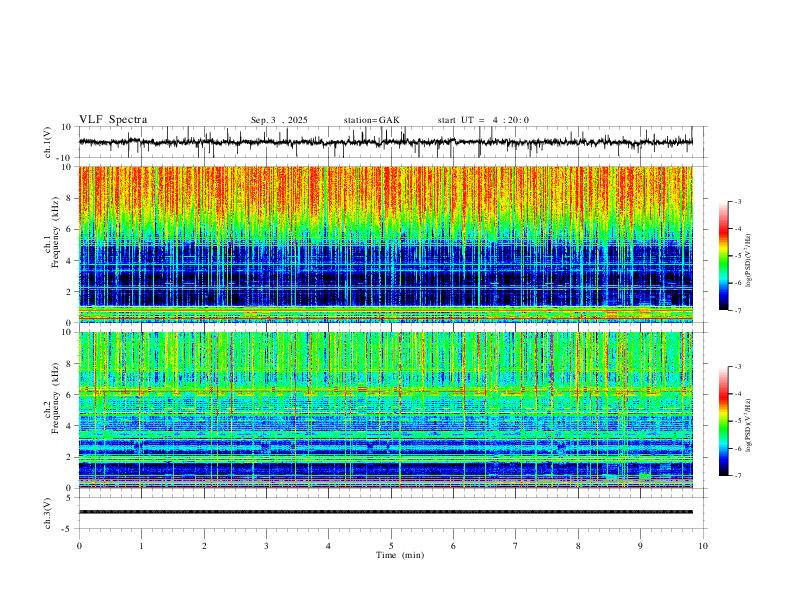
Task: Click time axis tick label "1"
Action: pyautogui.click(x=142, y=546)
